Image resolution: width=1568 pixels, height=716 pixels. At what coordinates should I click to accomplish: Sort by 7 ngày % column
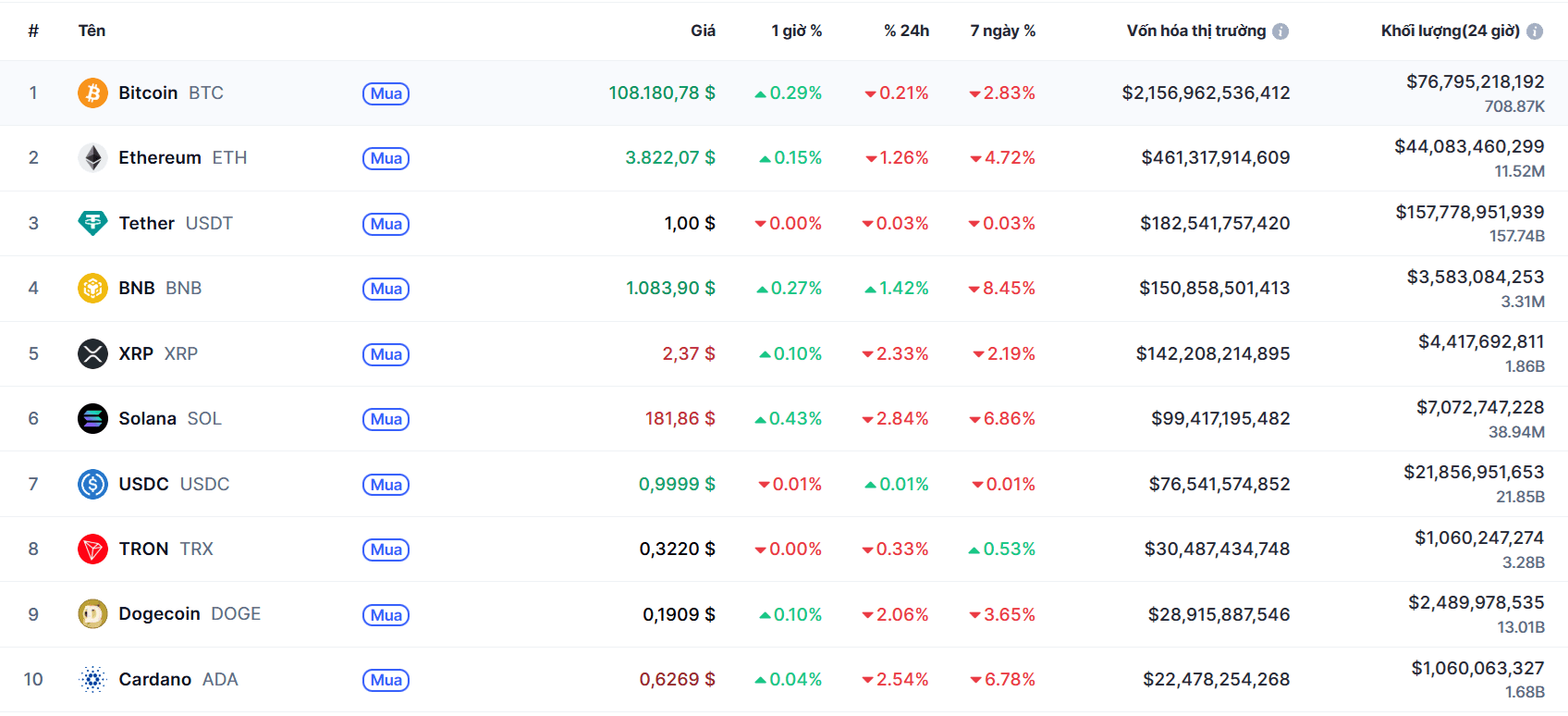coord(1003,31)
